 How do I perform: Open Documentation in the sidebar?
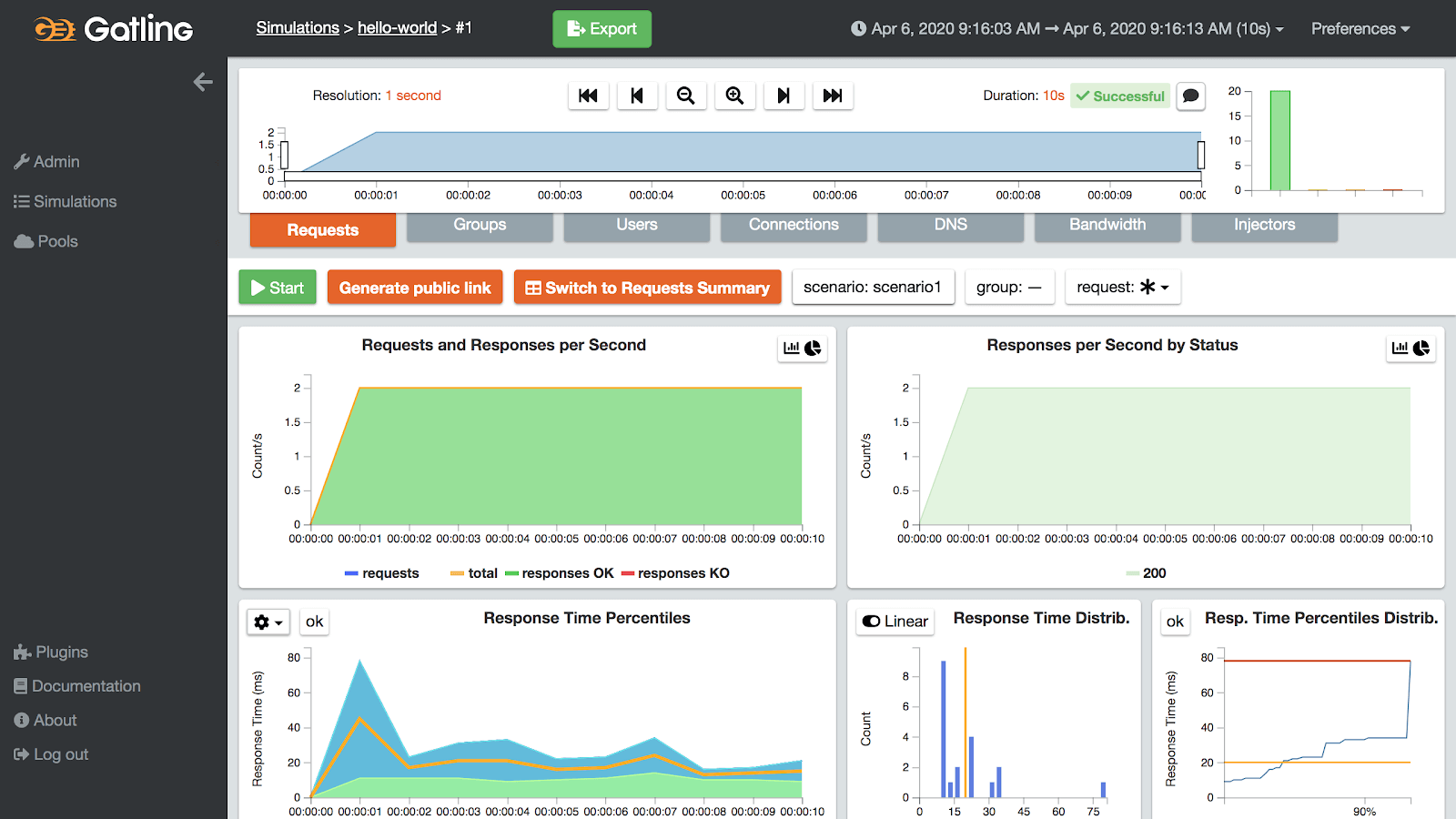pos(77,686)
